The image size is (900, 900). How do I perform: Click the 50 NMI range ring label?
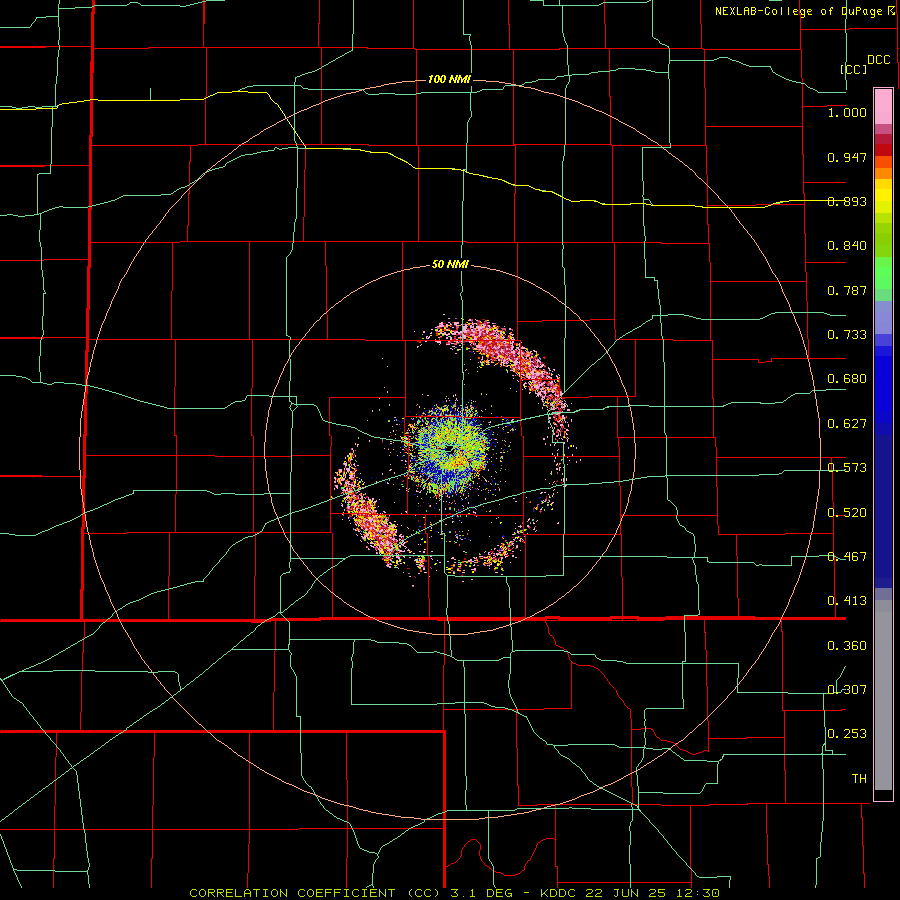[450, 264]
